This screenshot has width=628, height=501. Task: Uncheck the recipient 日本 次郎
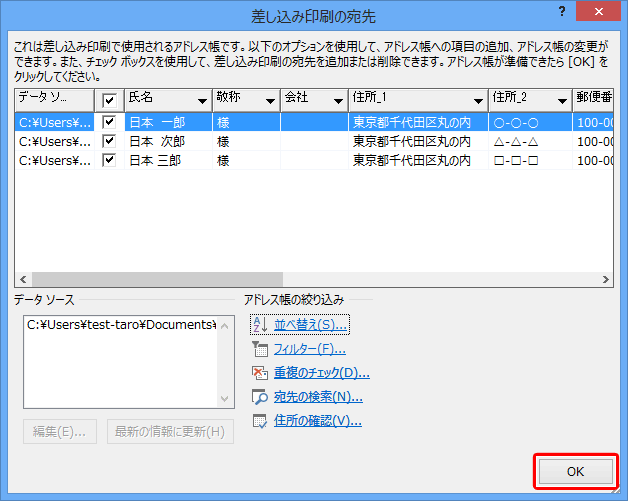(x=109, y=141)
